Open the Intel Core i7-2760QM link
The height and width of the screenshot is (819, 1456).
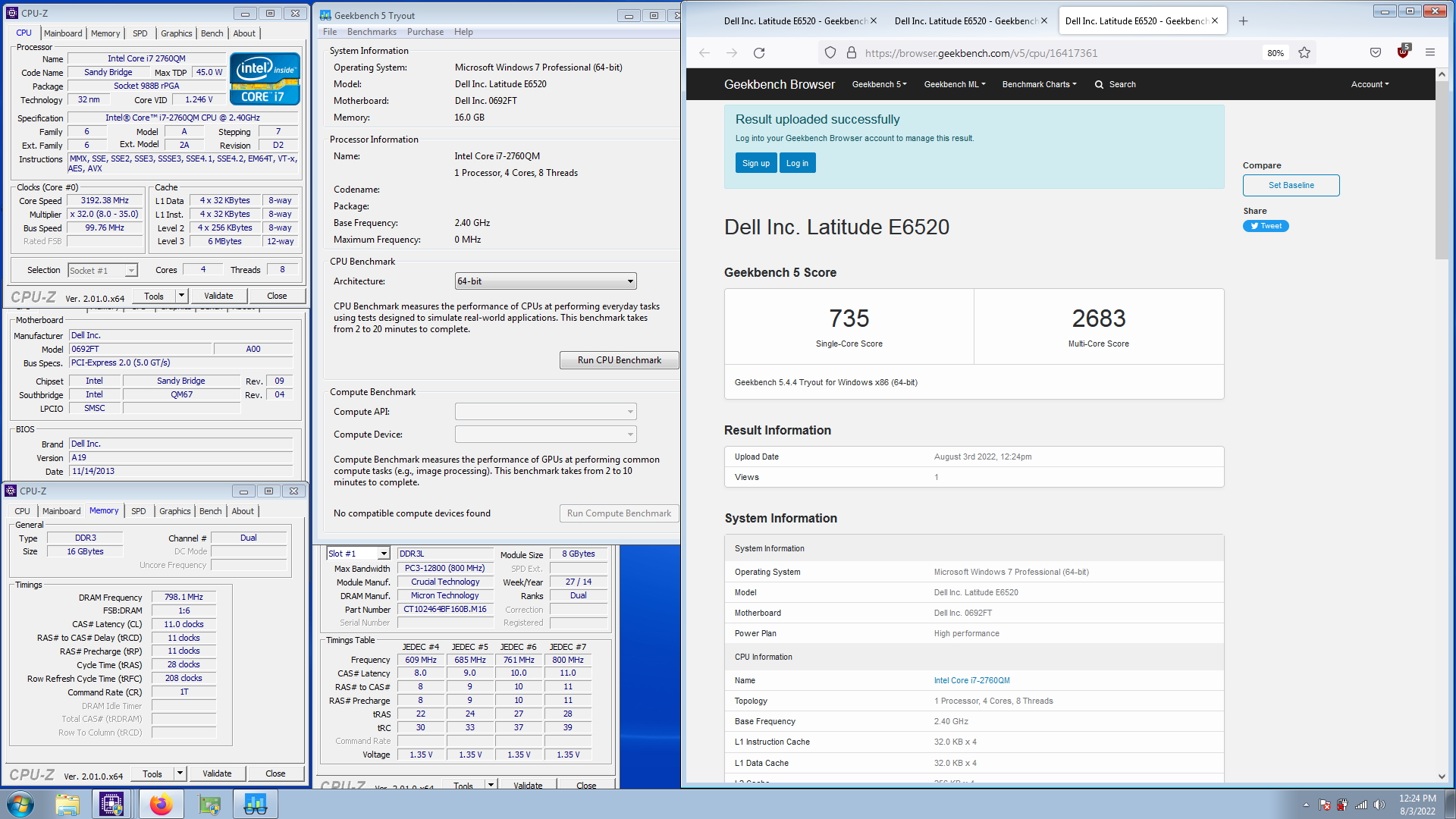tap(971, 680)
